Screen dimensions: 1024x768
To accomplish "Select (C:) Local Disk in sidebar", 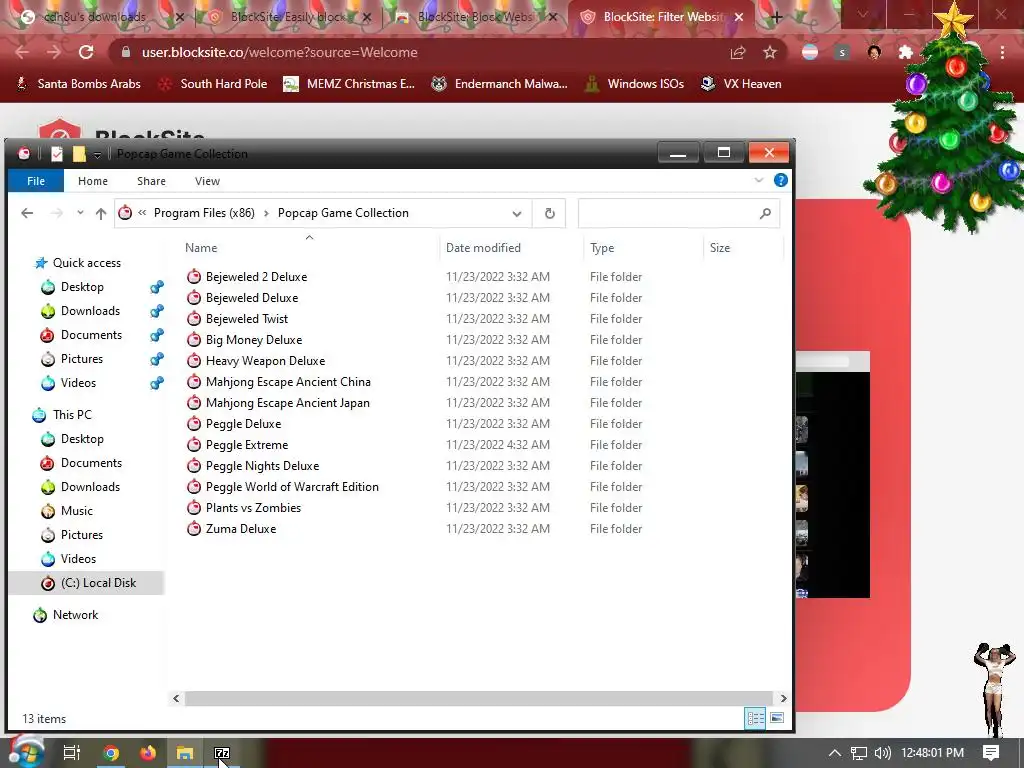I will (x=86, y=583).
